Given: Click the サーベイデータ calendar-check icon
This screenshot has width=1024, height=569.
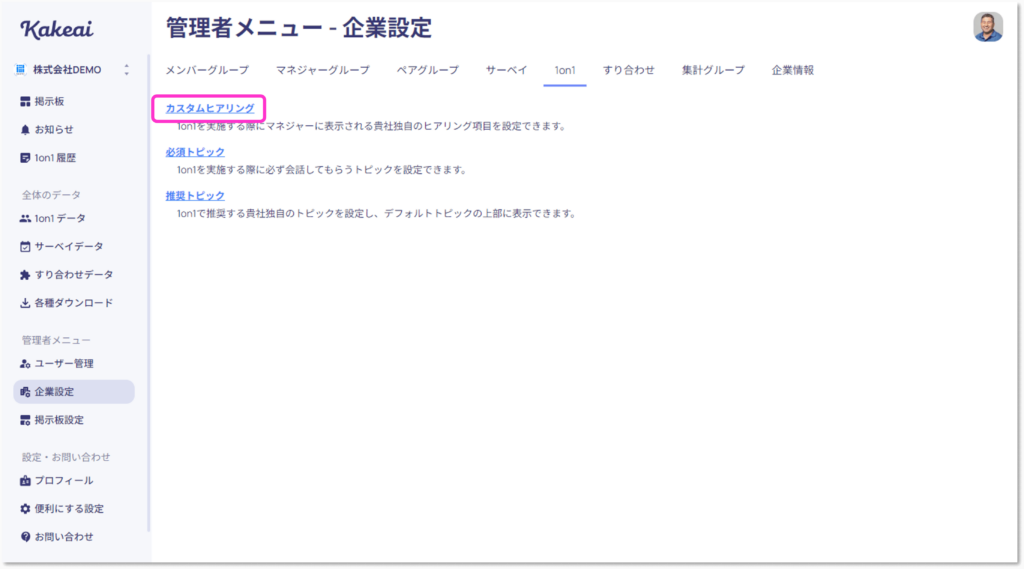Looking at the screenshot, I should pos(25,246).
